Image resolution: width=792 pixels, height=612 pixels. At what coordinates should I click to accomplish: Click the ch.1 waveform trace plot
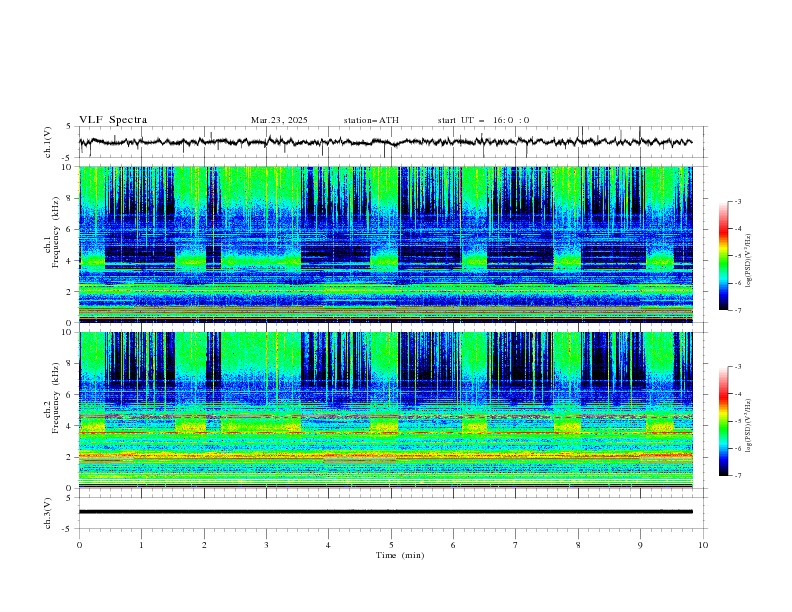[x=386, y=142]
